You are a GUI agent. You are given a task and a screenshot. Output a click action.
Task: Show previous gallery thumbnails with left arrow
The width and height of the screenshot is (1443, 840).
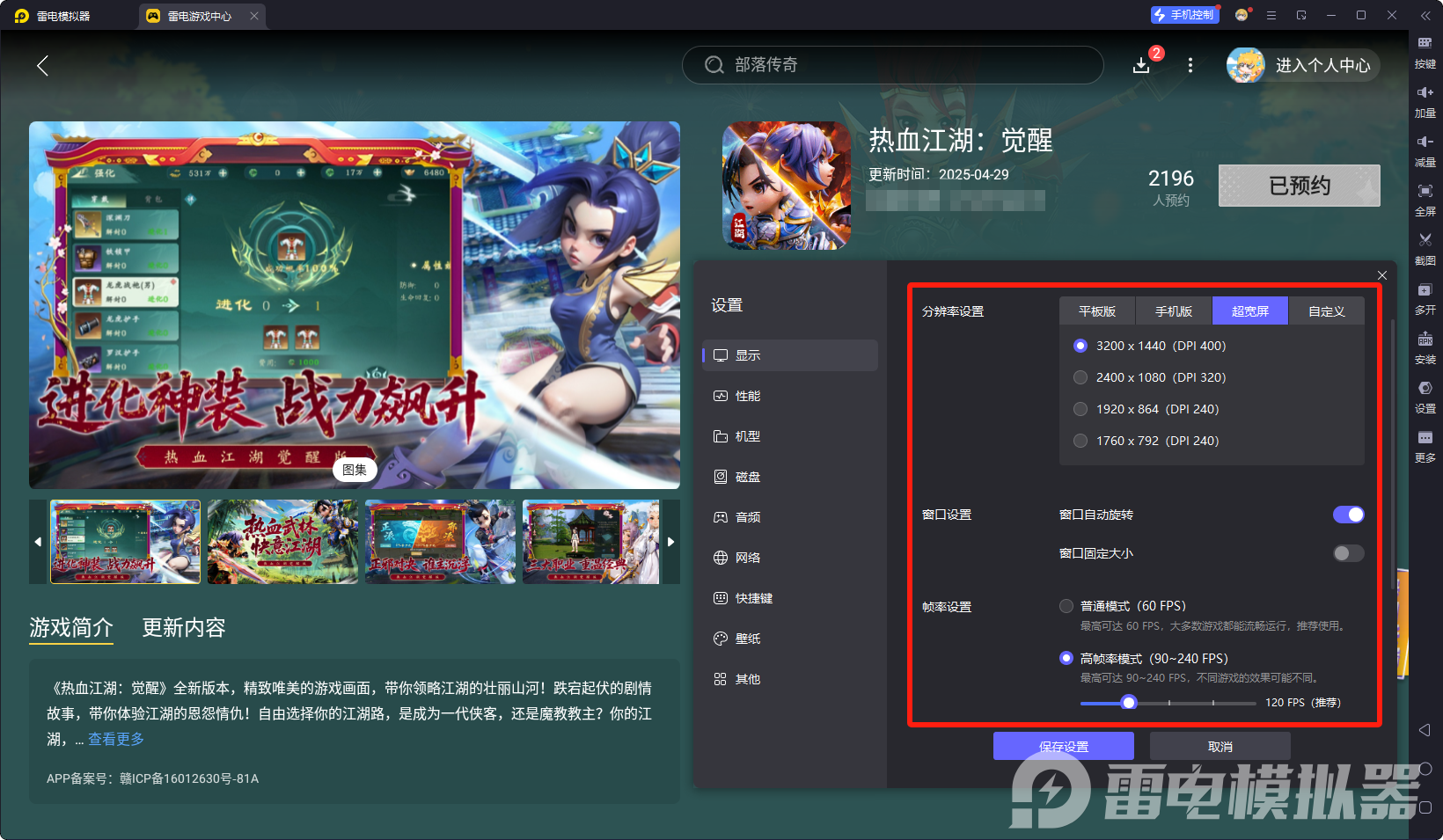pos(38,542)
